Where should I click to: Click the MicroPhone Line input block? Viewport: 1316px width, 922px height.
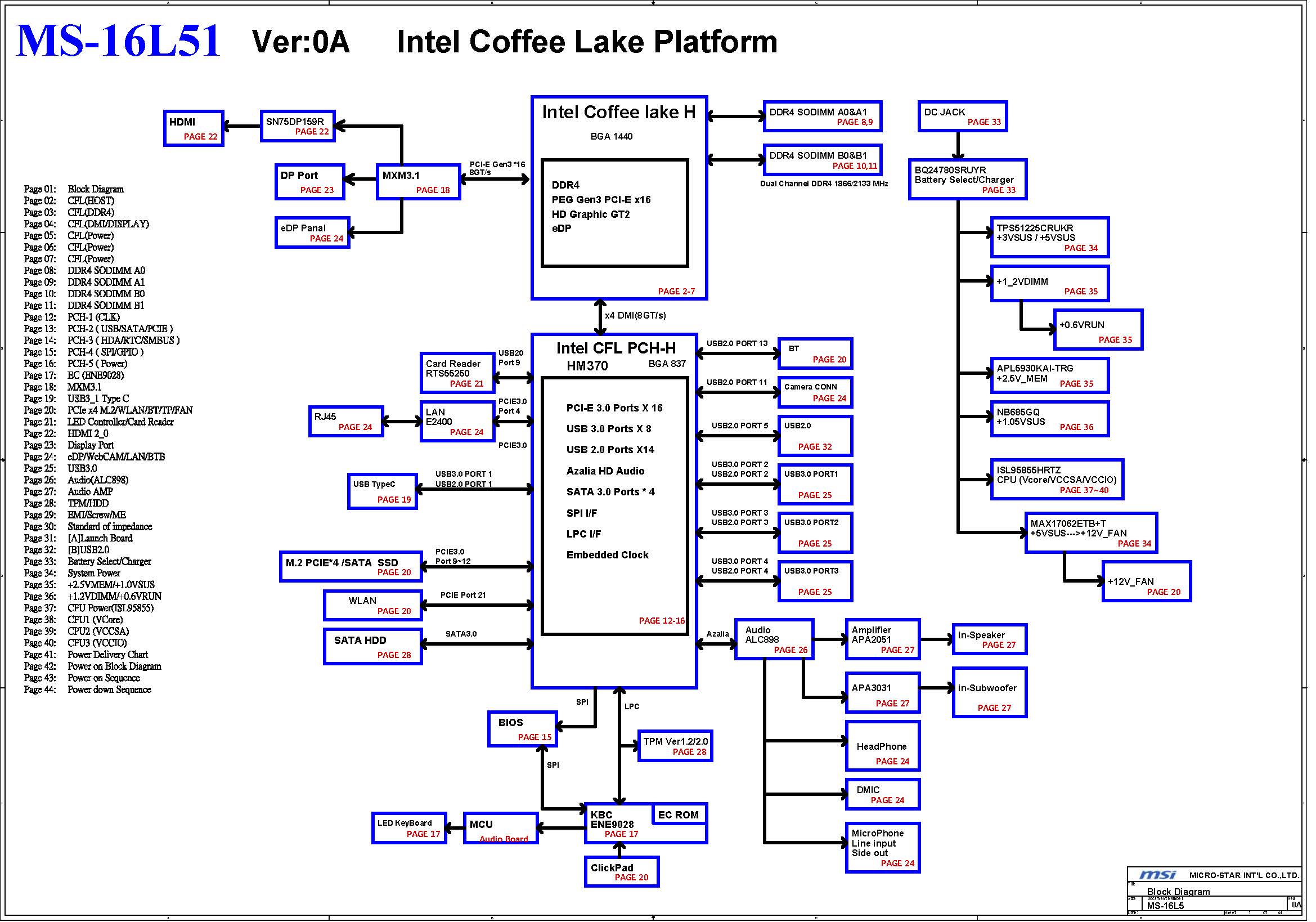883,848
